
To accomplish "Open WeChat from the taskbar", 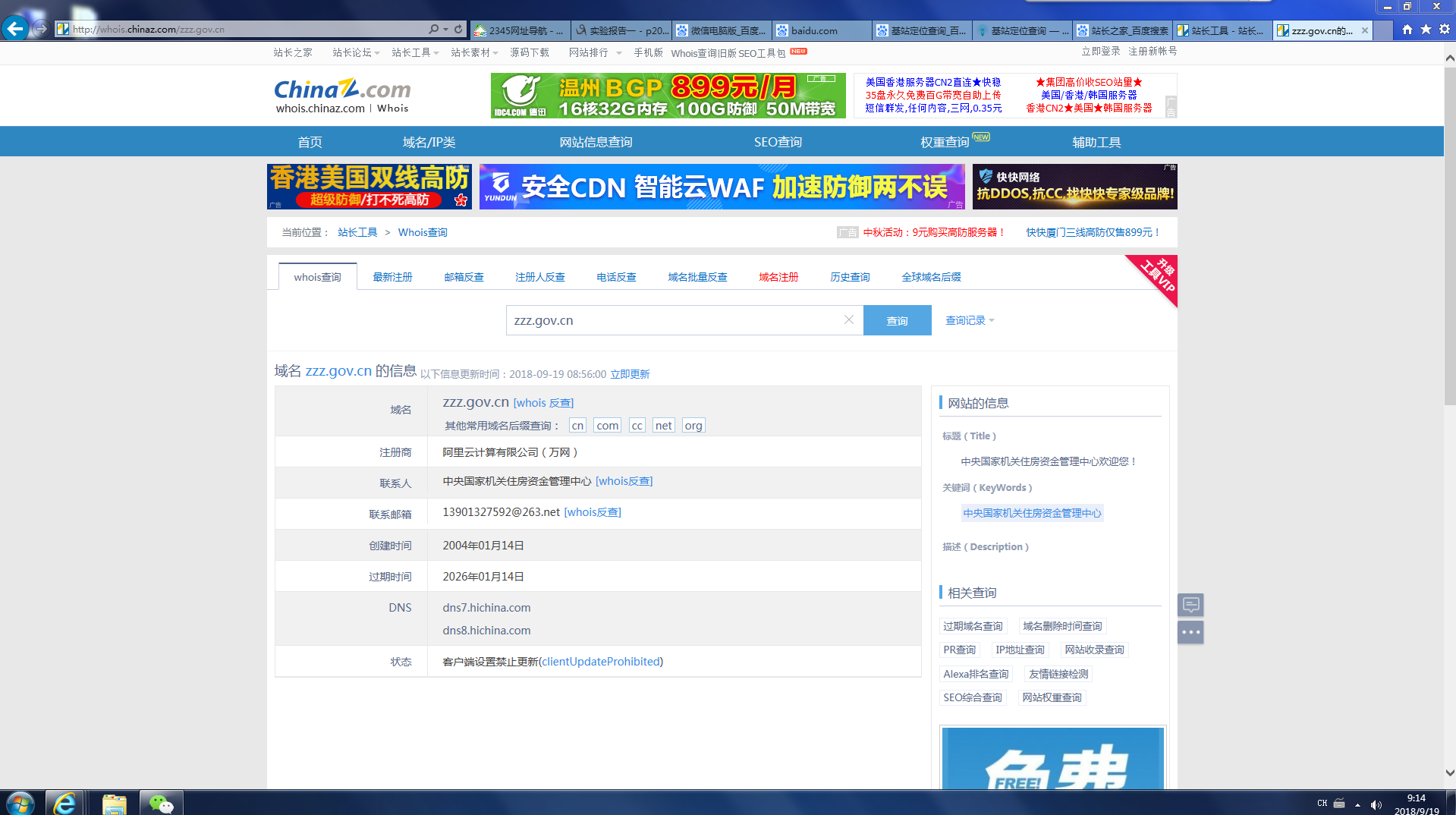I will click(x=161, y=803).
